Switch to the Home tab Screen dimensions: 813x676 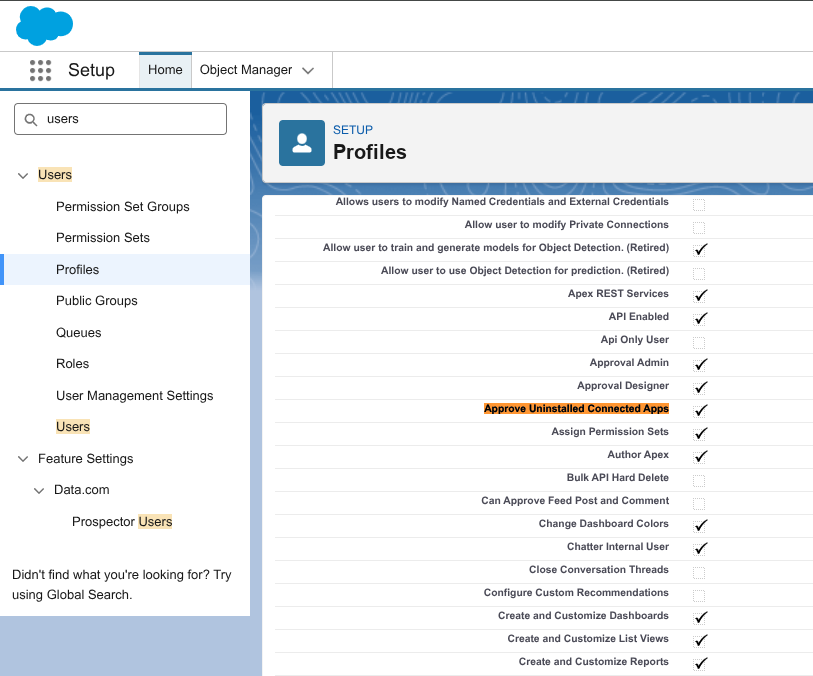[x=164, y=70]
